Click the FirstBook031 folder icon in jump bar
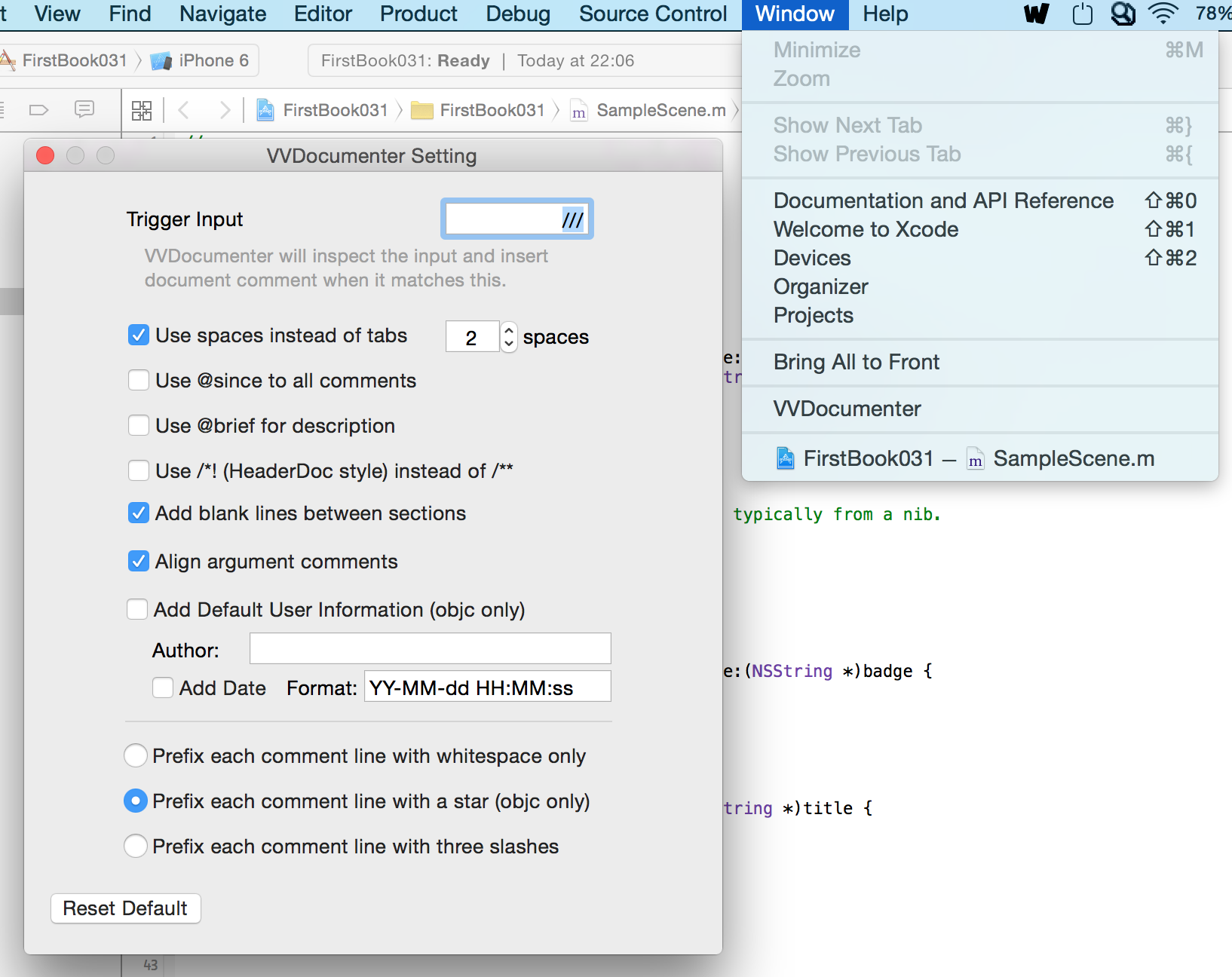 [x=421, y=111]
